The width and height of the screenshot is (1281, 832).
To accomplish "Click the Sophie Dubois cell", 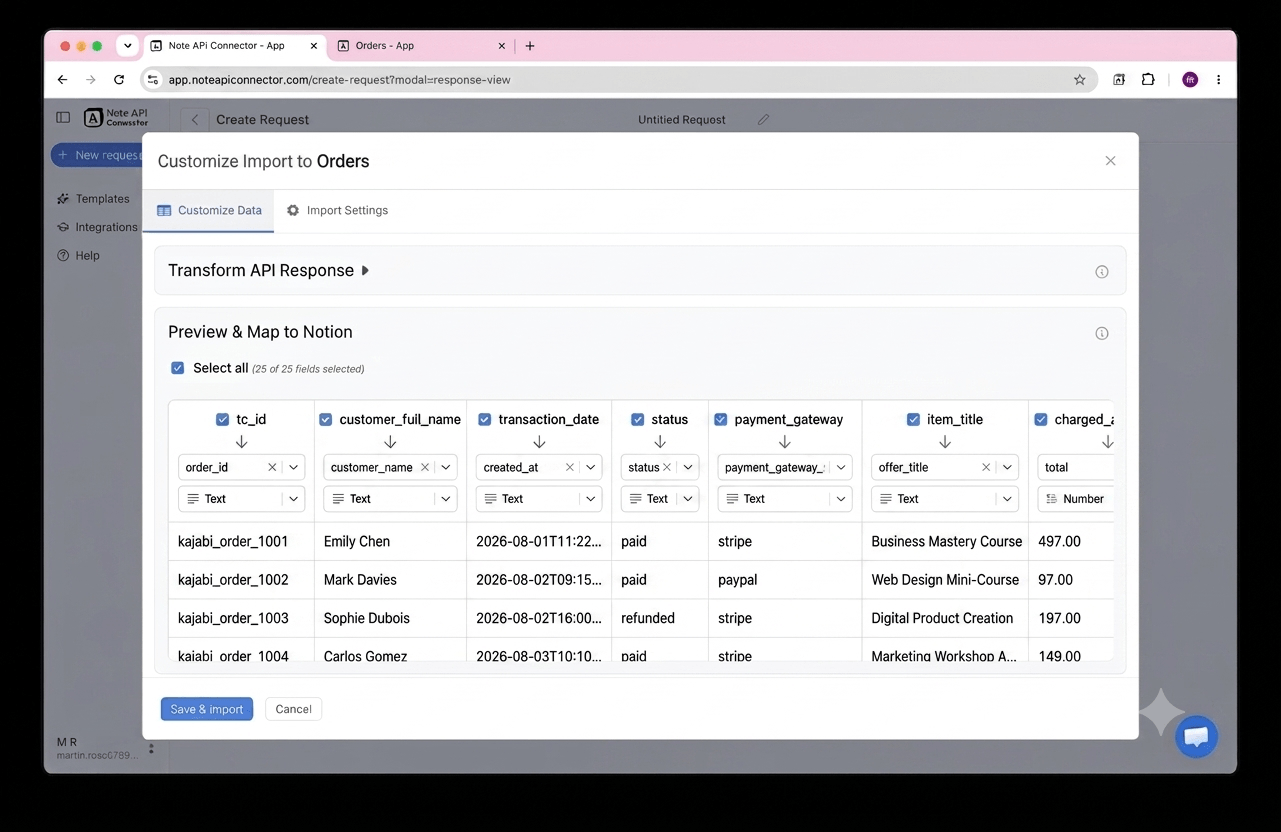I will (390, 618).
